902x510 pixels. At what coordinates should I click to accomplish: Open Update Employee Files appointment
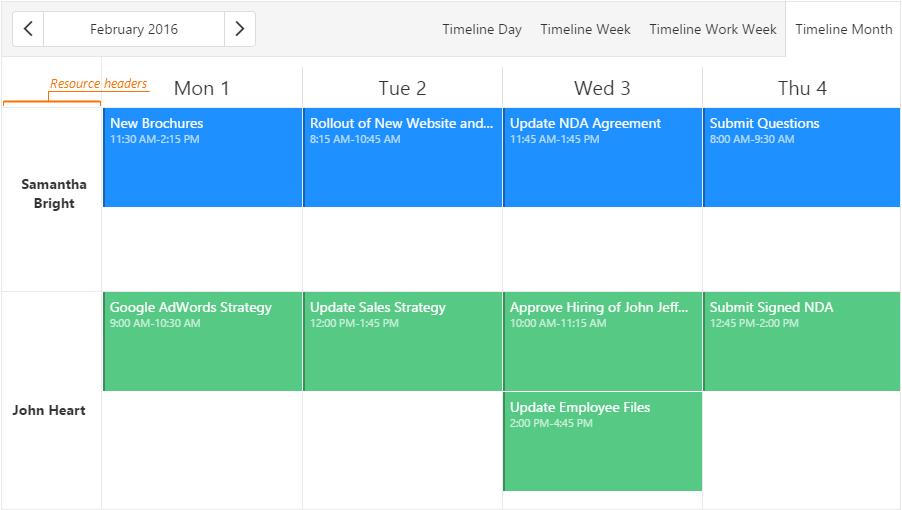pos(602,441)
